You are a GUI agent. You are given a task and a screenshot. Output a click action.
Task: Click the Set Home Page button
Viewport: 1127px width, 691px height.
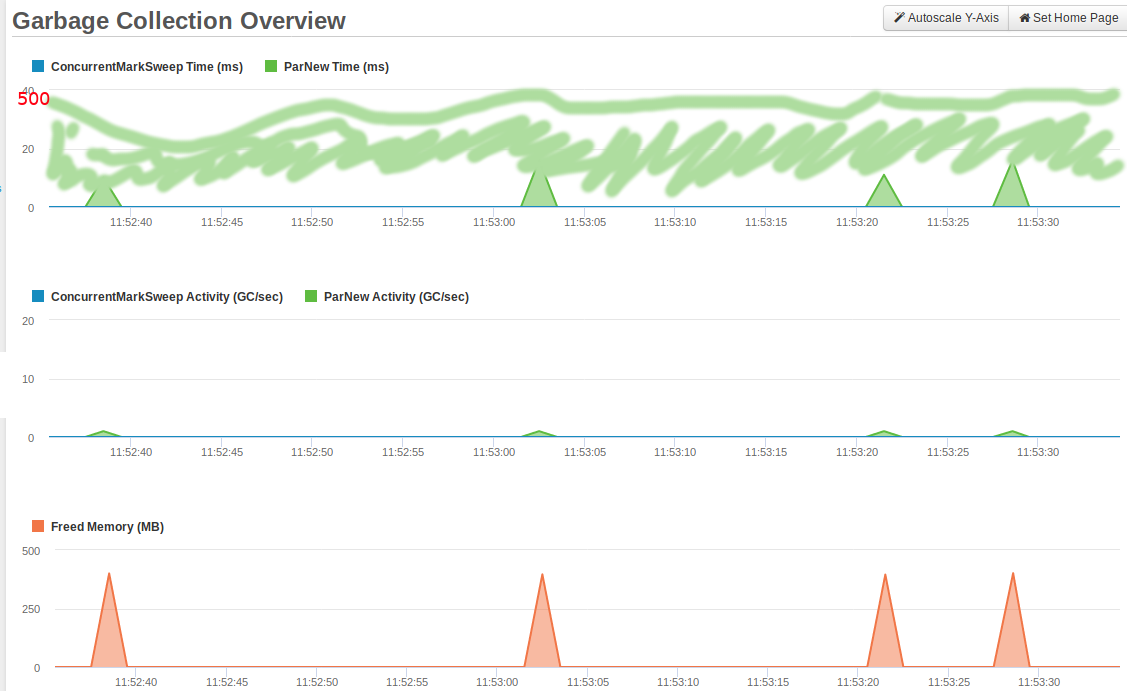click(x=1069, y=18)
